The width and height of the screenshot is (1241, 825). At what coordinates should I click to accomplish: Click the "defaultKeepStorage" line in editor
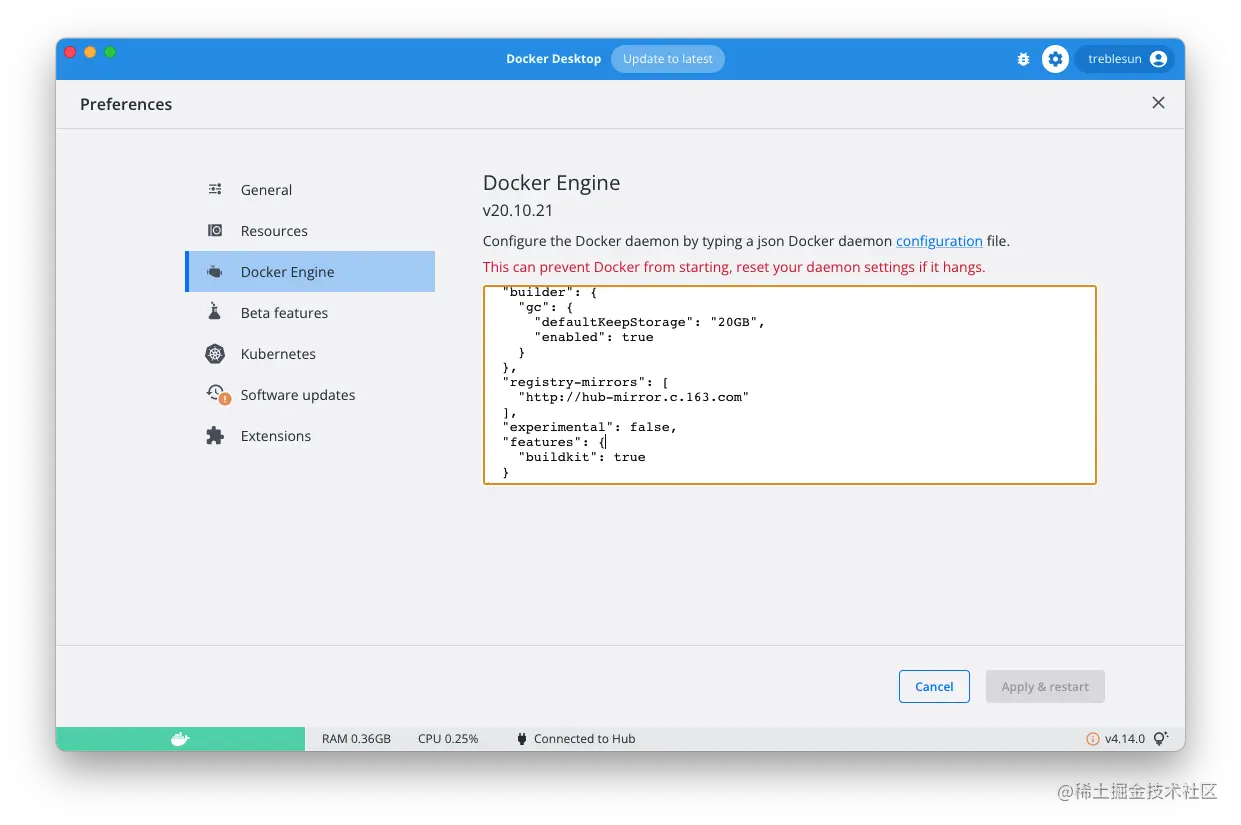click(649, 322)
